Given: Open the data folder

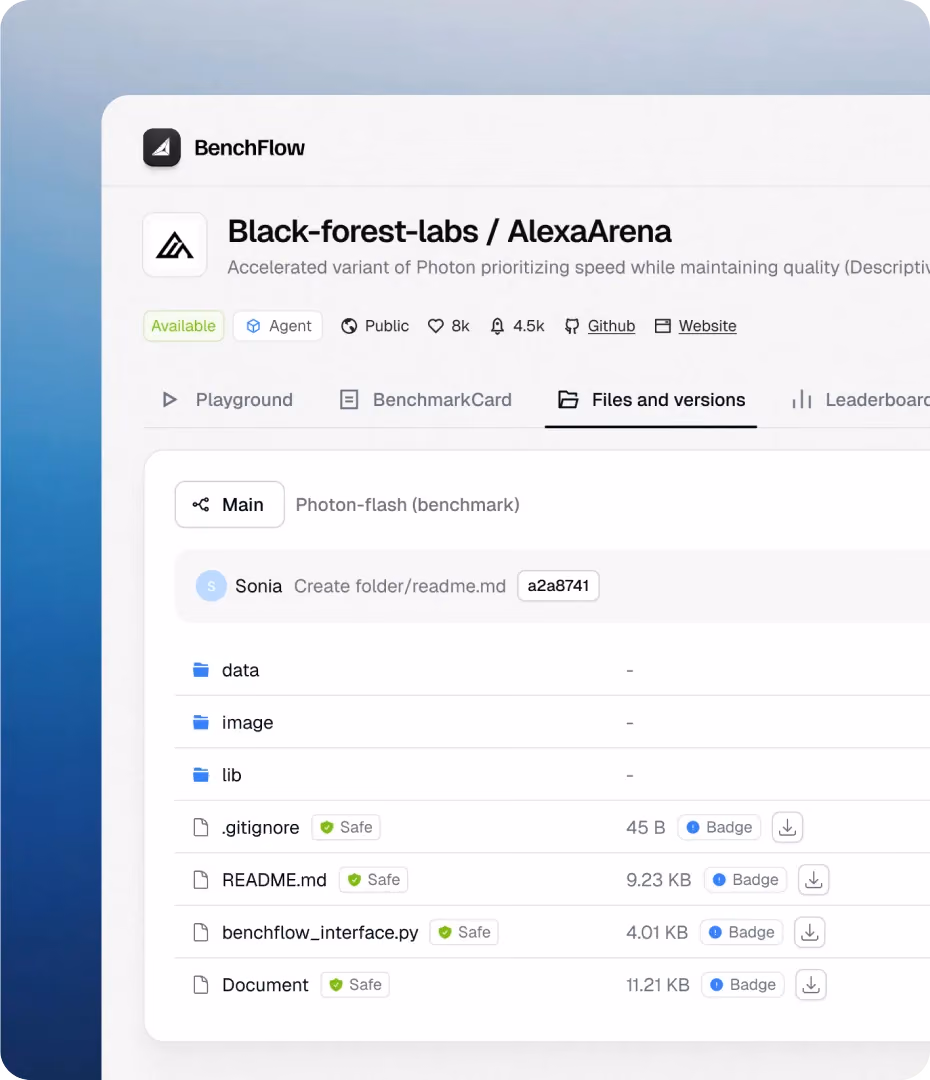Looking at the screenshot, I should coord(240,670).
